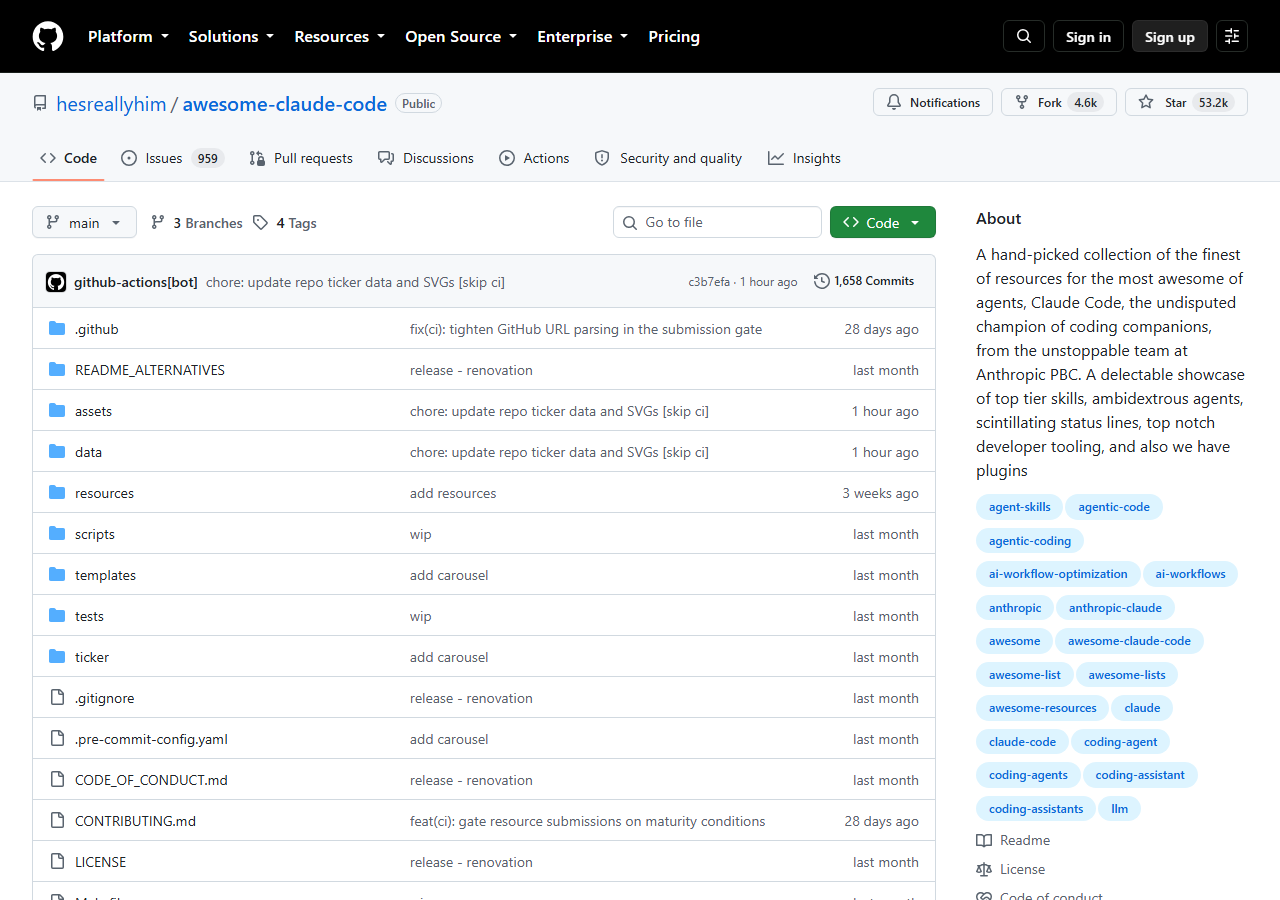This screenshot has height=900, width=1280.
Task: Select the agent-skills topic tag
Action: pyautogui.click(x=1020, y=507)
